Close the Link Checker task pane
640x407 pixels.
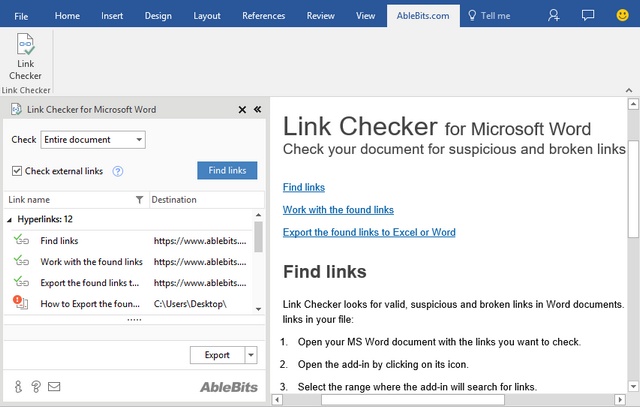[x=242, y=109]
